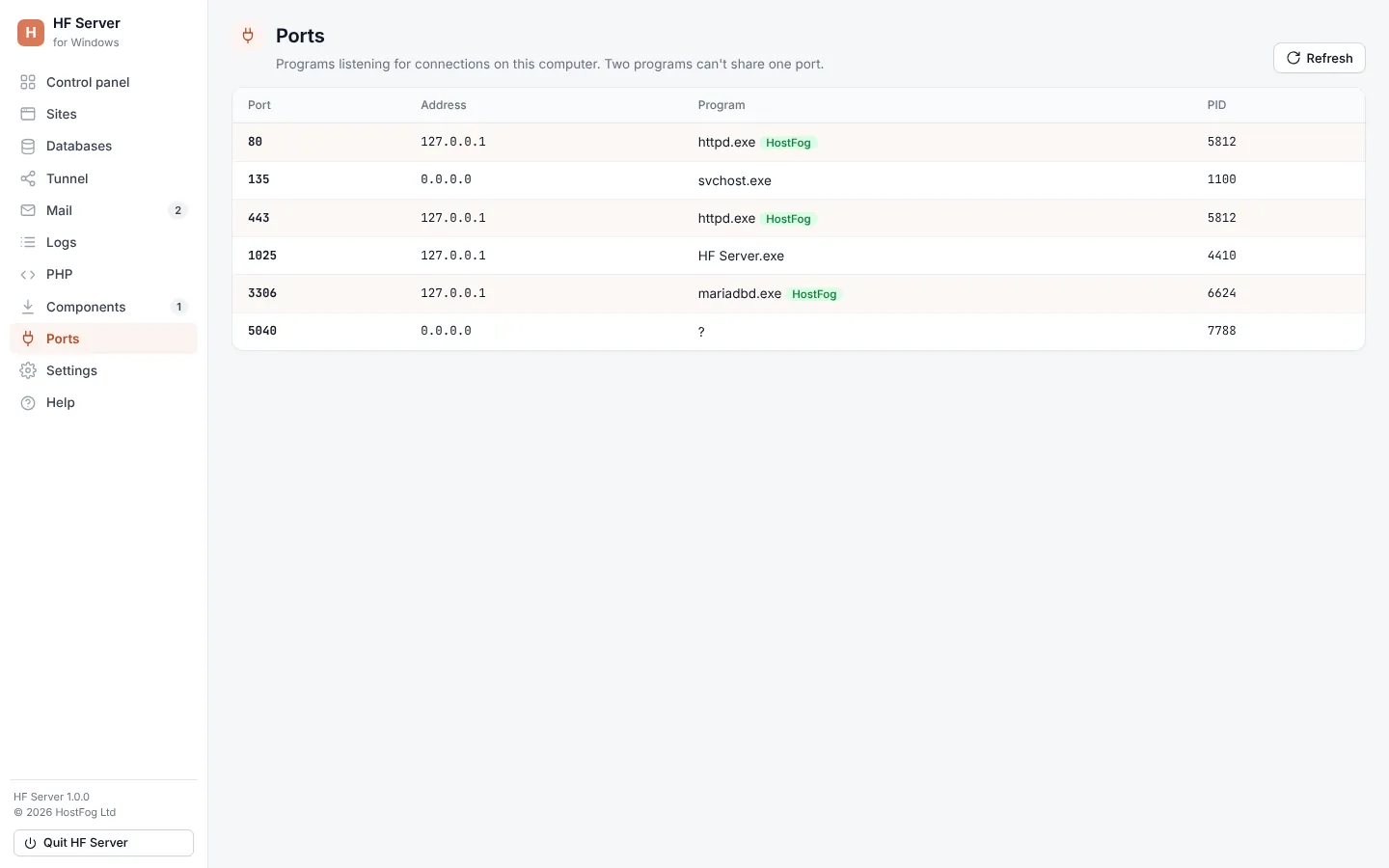Click the power icon in Quit button

[30, 843]
